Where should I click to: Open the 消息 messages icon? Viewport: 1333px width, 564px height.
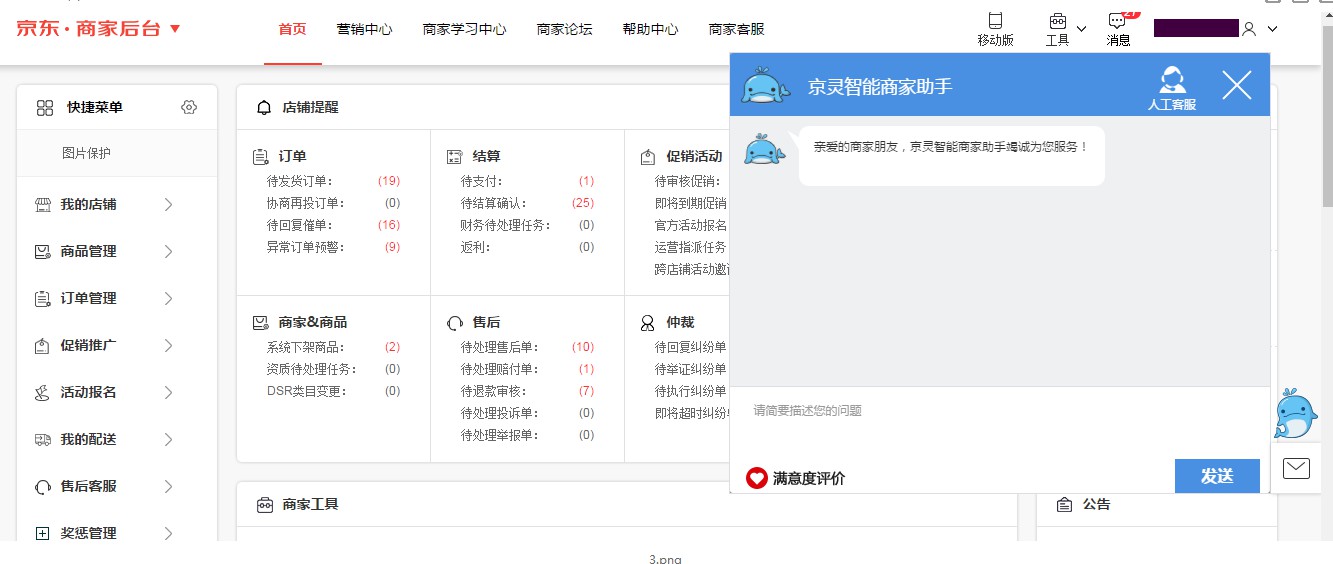pyautogui.click(x=1117, y=21)
